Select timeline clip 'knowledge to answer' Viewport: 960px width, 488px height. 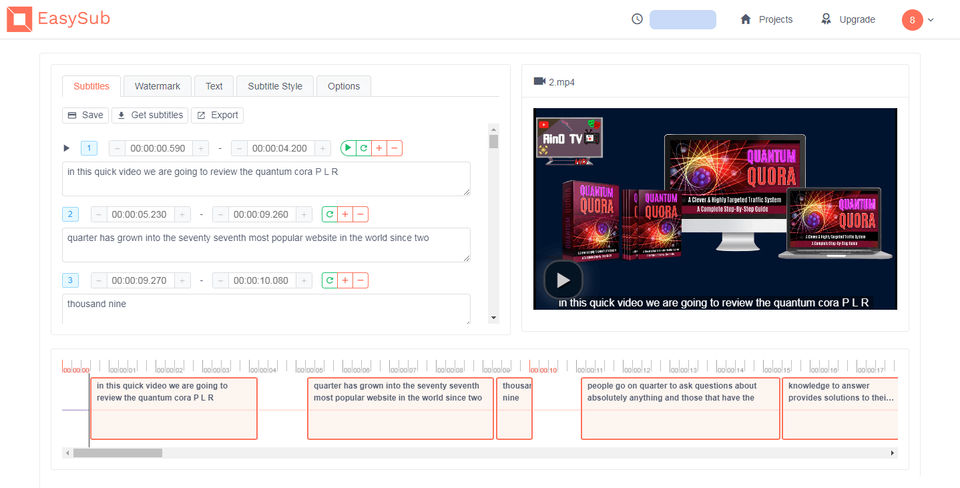click(x=840, y=408)
